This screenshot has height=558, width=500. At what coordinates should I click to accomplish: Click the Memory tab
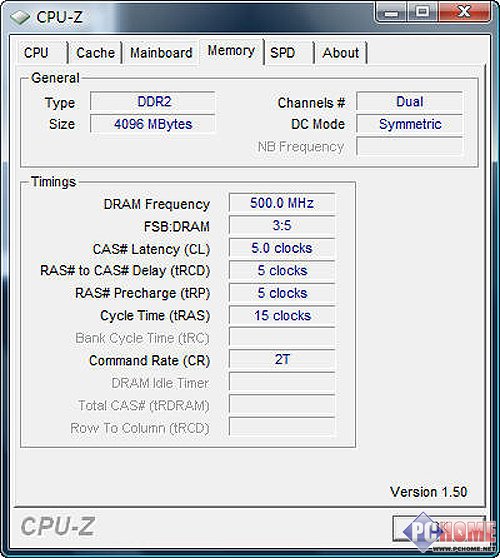(231, 51)
